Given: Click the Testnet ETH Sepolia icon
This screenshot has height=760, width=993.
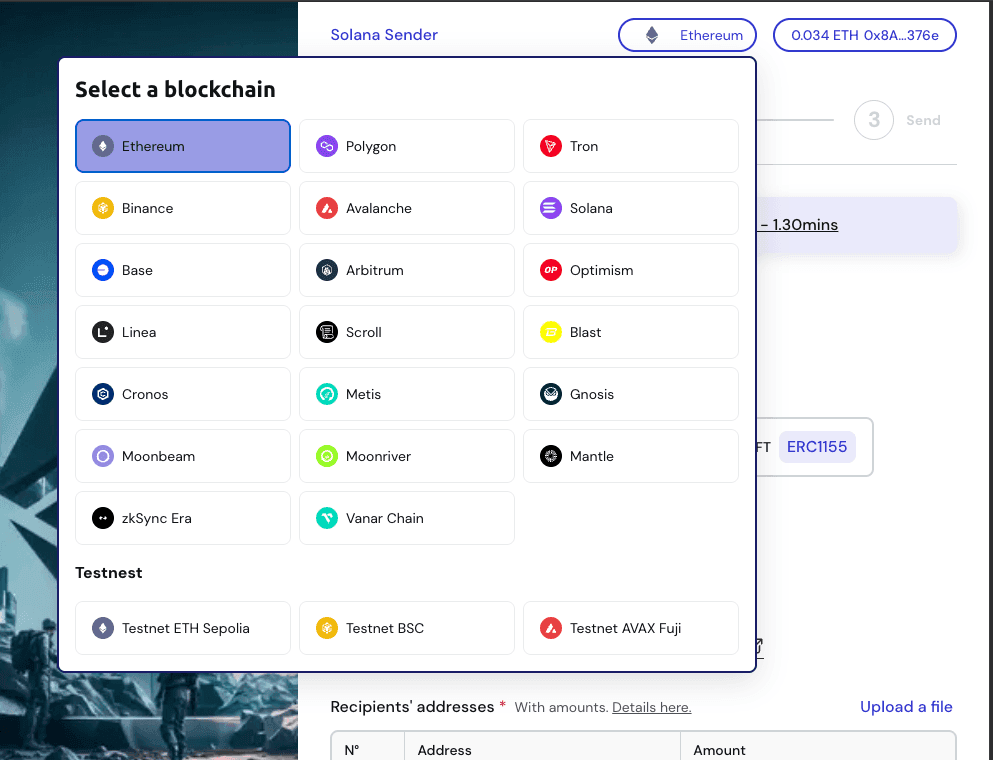Looking at the screenshot, I should tap(103, 629).
